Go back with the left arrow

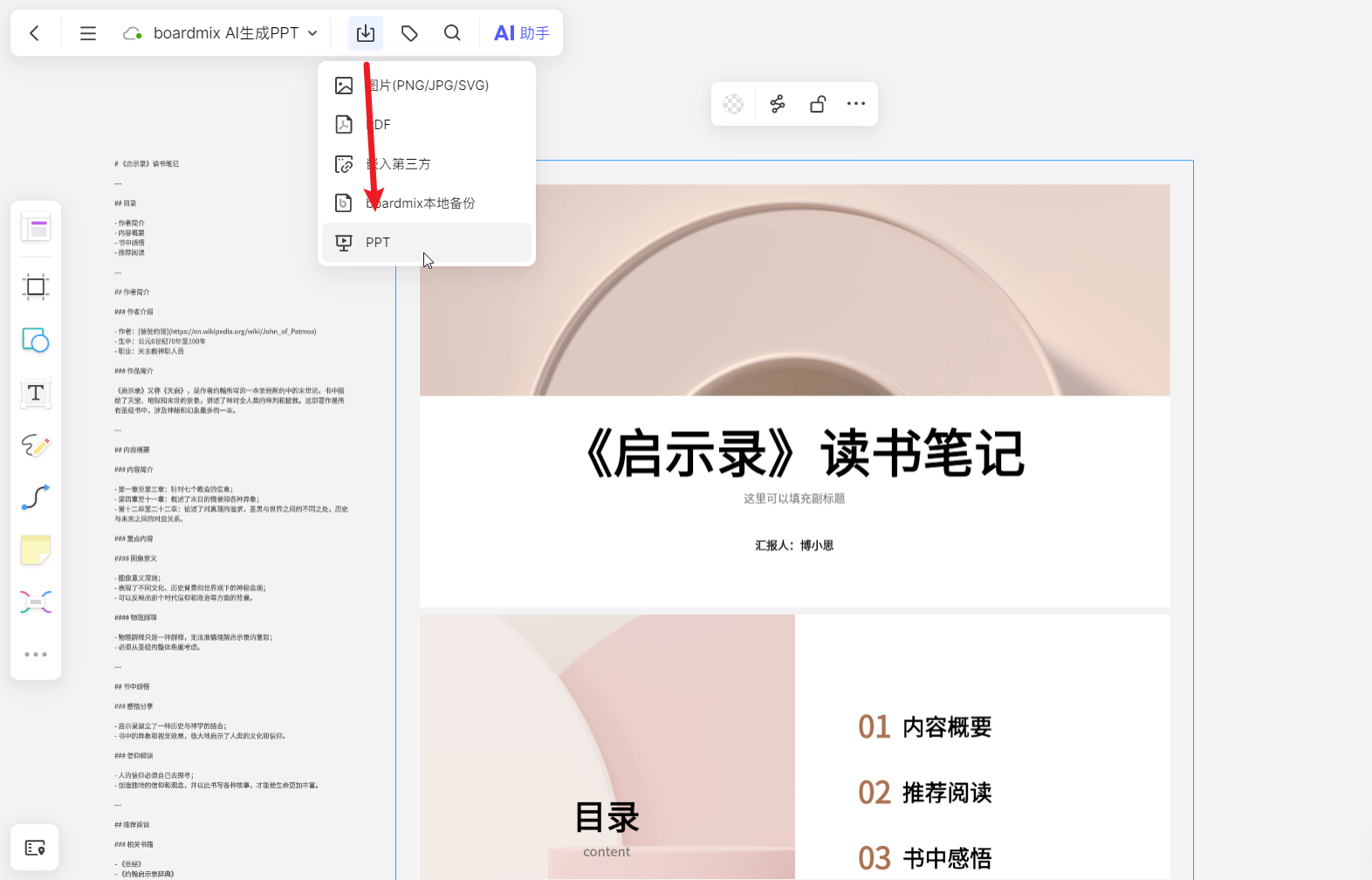click(34, 33)
